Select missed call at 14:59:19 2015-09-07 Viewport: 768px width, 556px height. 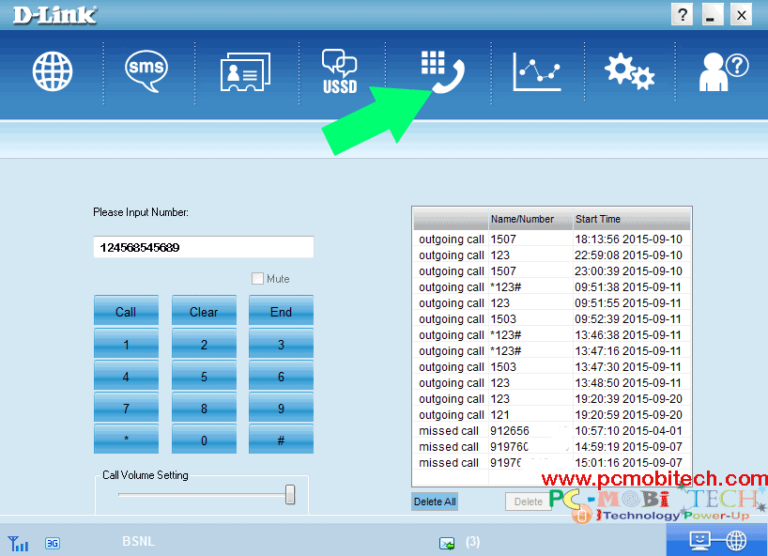(x=552, y=447)
